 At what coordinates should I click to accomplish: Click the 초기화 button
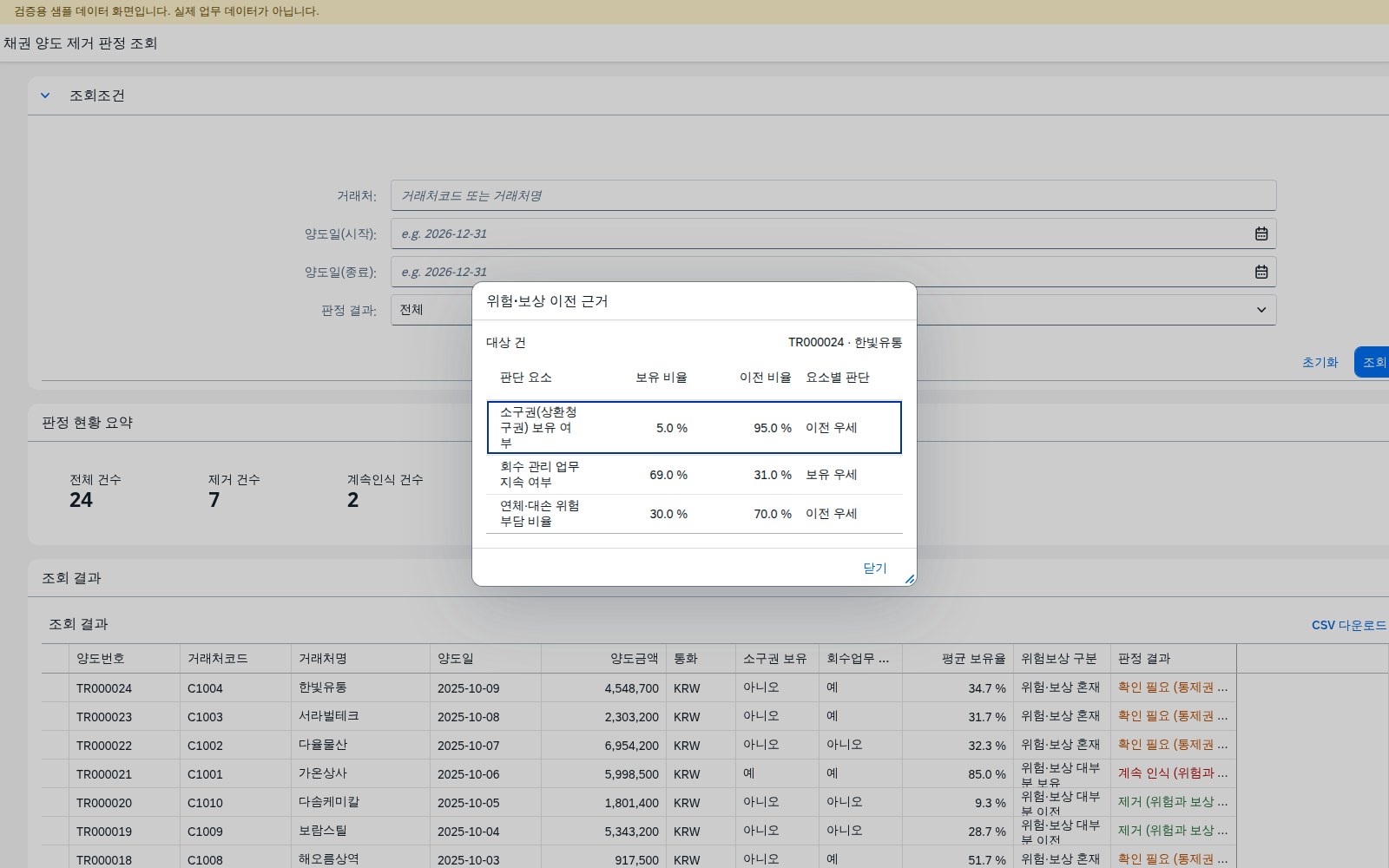[x=1320, y=362]
